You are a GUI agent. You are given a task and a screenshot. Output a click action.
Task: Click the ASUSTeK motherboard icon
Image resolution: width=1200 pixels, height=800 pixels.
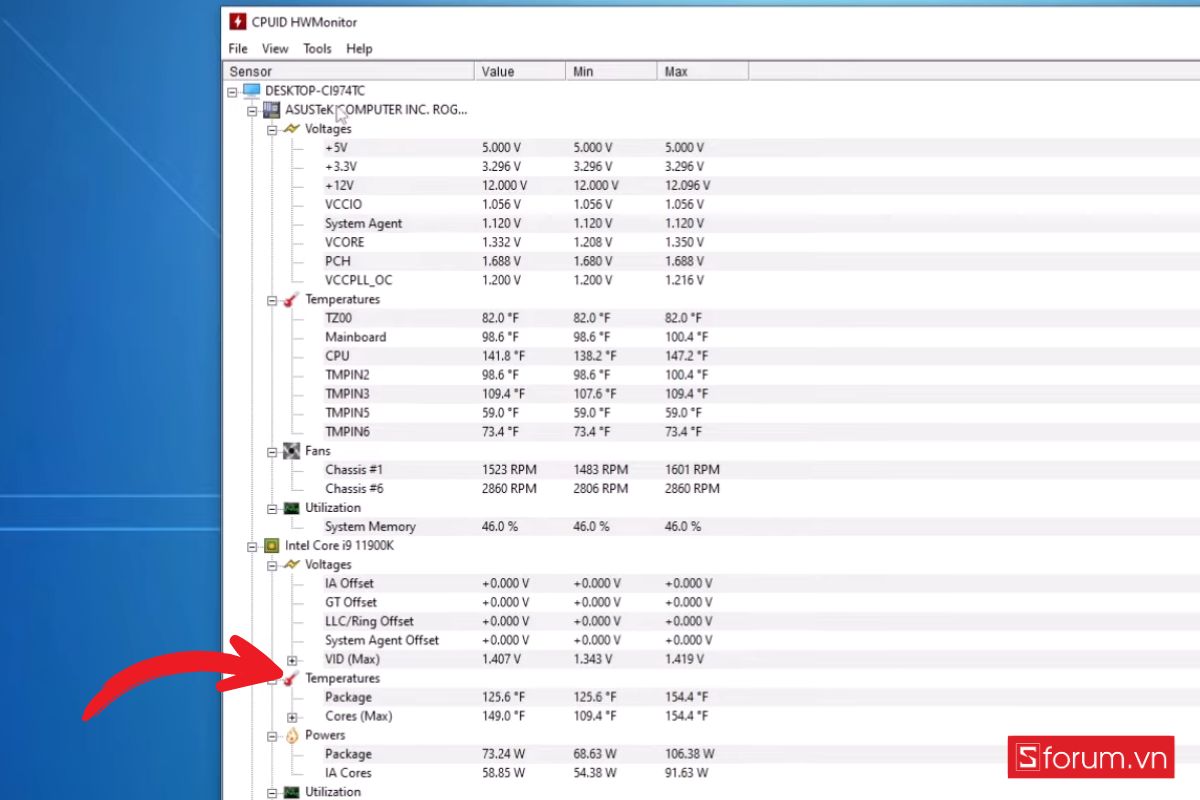coord(271,109)
